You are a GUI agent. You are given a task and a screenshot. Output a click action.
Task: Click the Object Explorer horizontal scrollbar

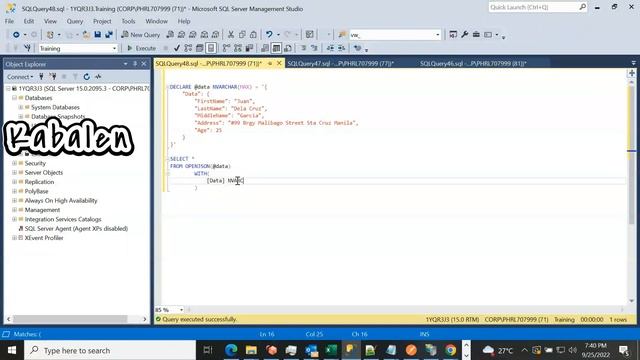coord(69,319)
